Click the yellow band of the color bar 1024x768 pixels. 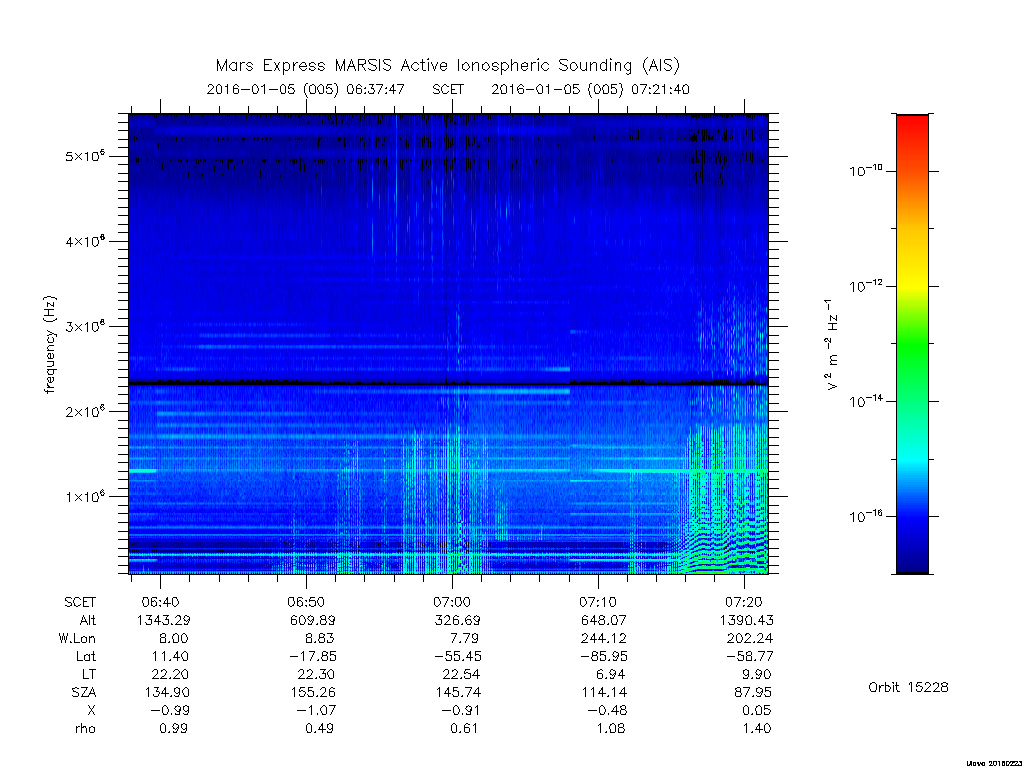pyautogui.click(x=912, y=268)
